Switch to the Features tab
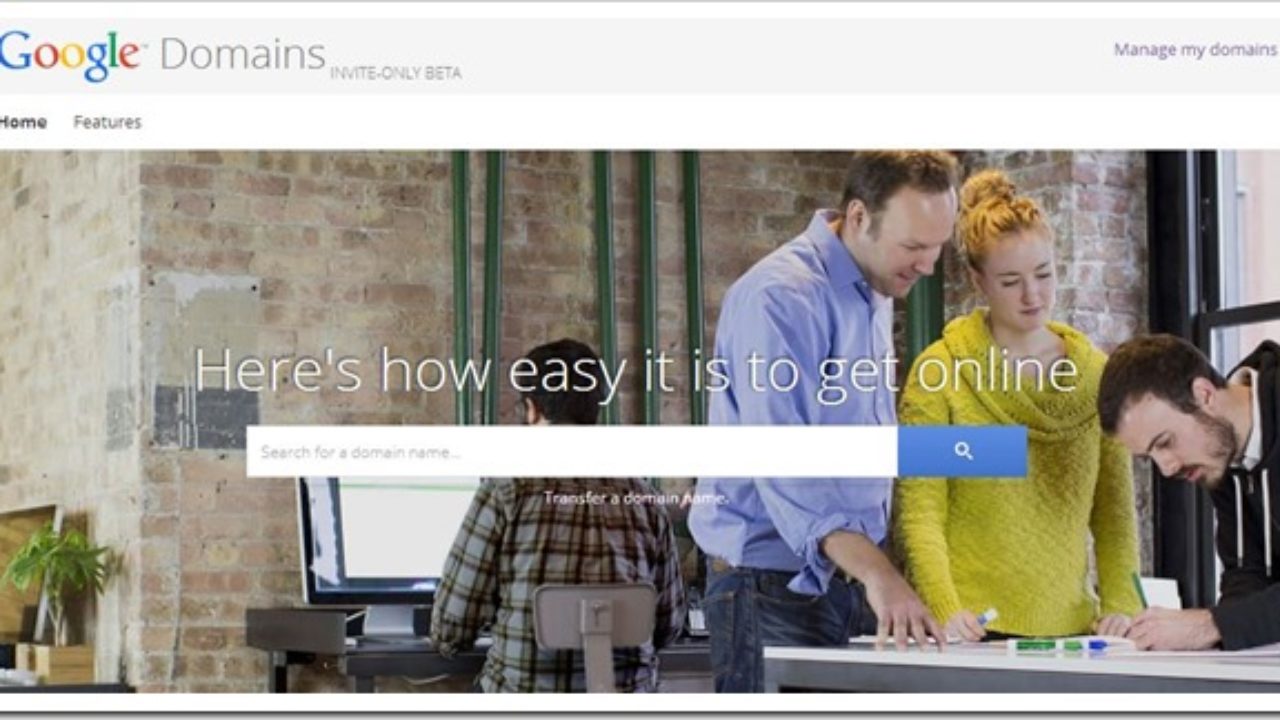This screenshot has width=1280, height=720. (x=107, y=122)
